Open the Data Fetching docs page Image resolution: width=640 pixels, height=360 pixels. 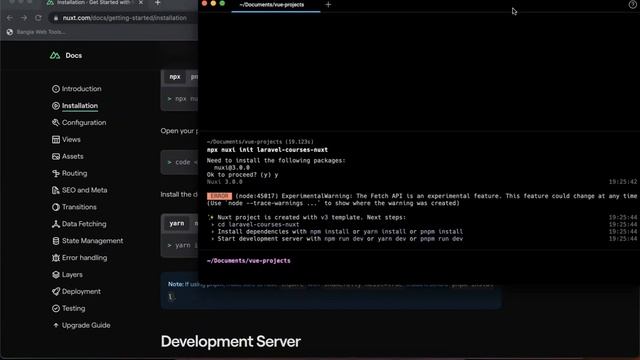[x=84, y=224]
